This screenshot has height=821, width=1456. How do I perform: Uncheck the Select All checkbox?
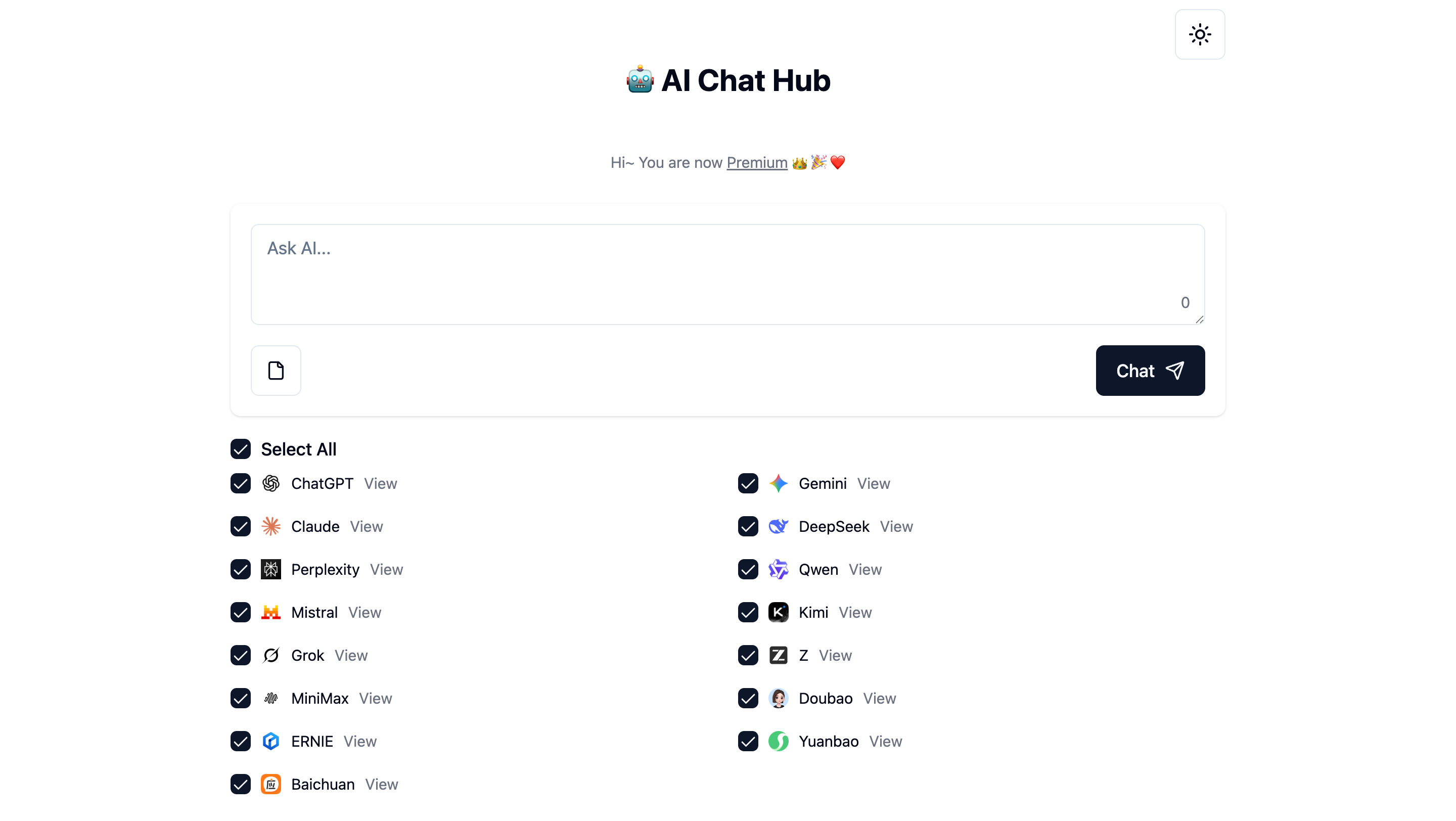pos(241,449)
